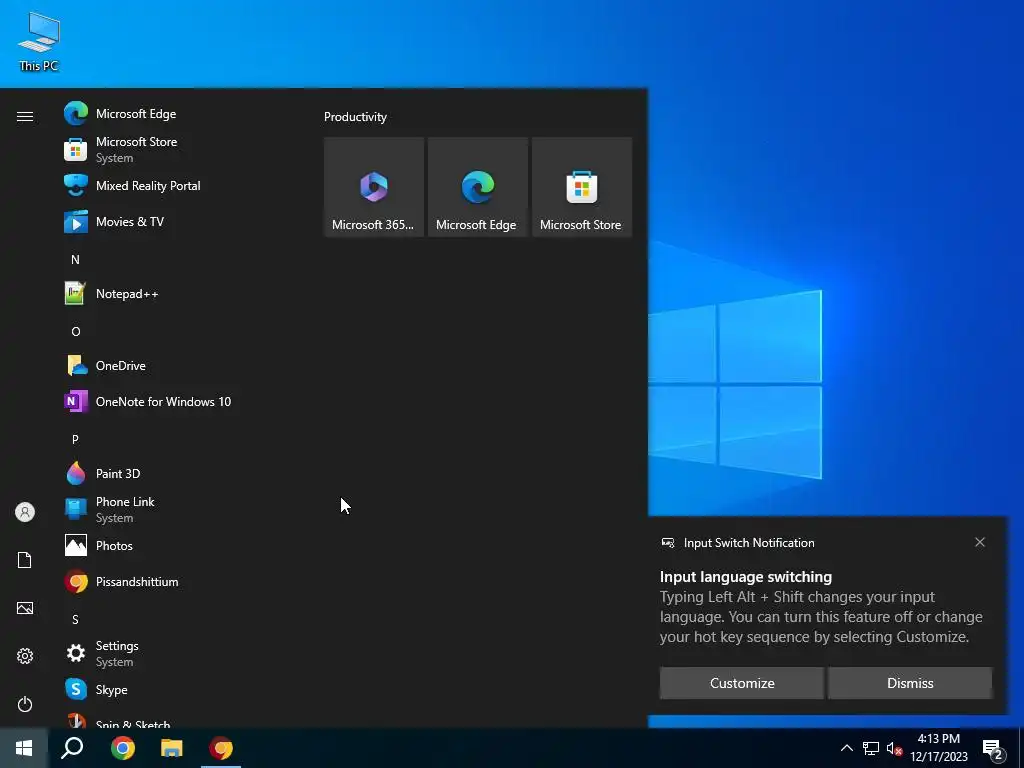Expand the Start menu hamburger button

pos(25,116)
